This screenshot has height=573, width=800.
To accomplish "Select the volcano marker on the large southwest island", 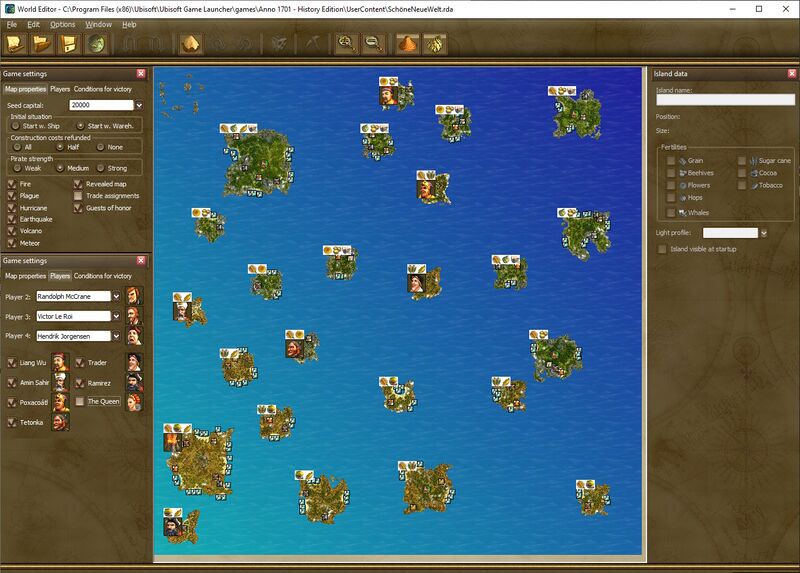I will [x=172, y=442].
